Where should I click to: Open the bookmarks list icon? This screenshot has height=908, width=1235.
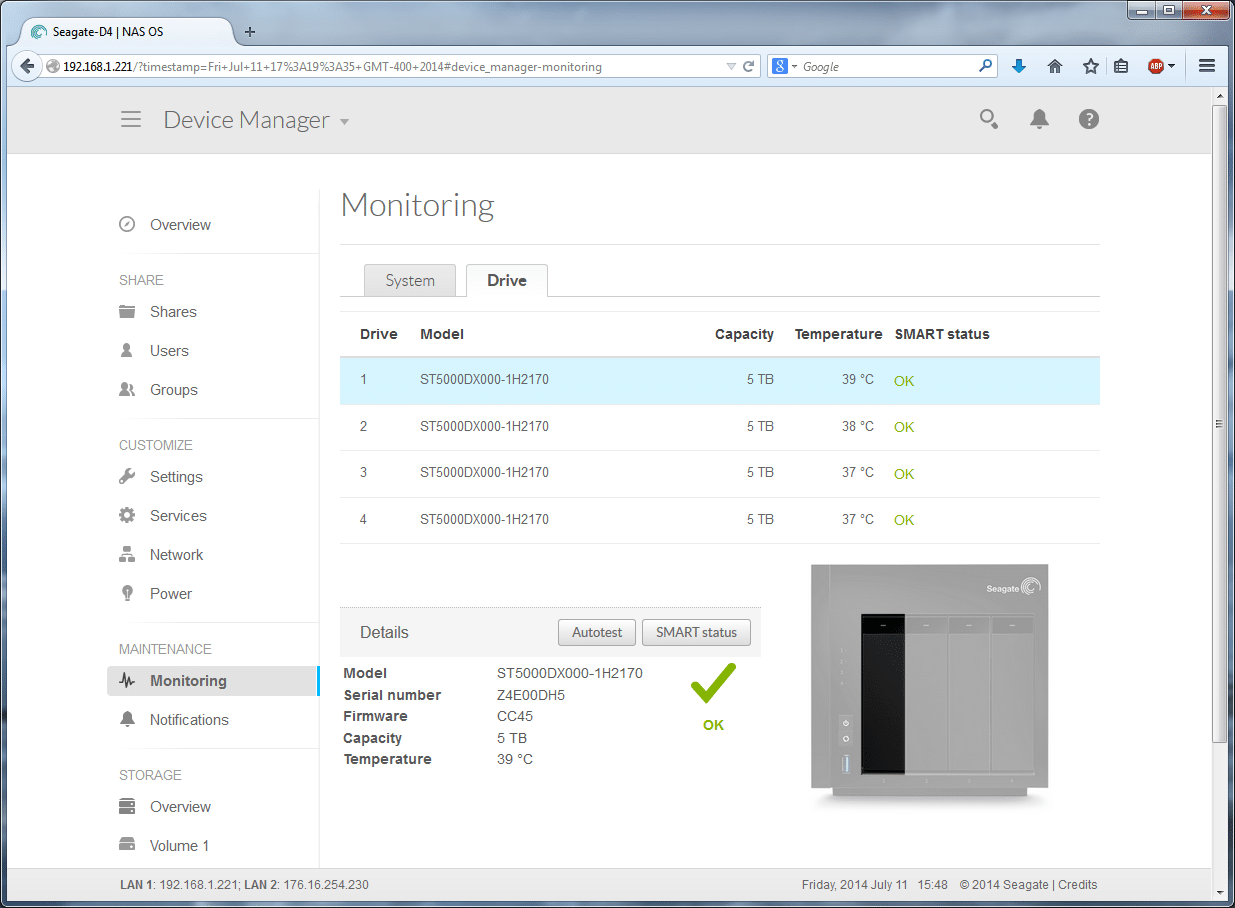point(1121,66)
